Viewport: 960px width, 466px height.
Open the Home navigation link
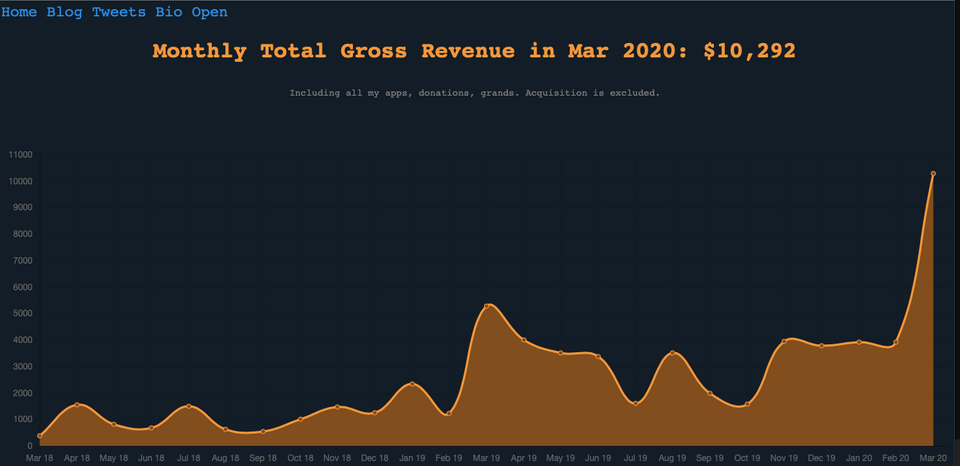pos(19,12)
